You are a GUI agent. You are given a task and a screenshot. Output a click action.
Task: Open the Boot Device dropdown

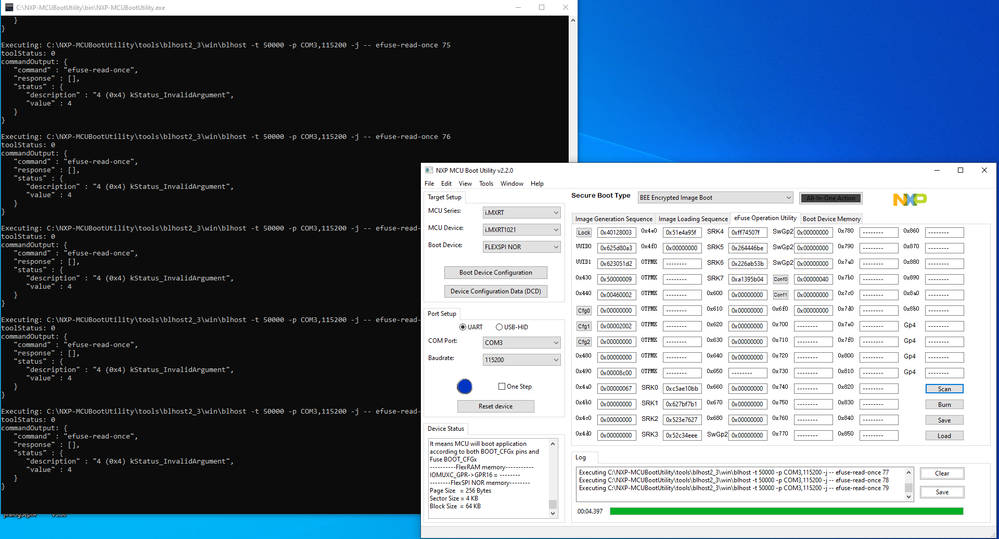[x=521, y=247]
